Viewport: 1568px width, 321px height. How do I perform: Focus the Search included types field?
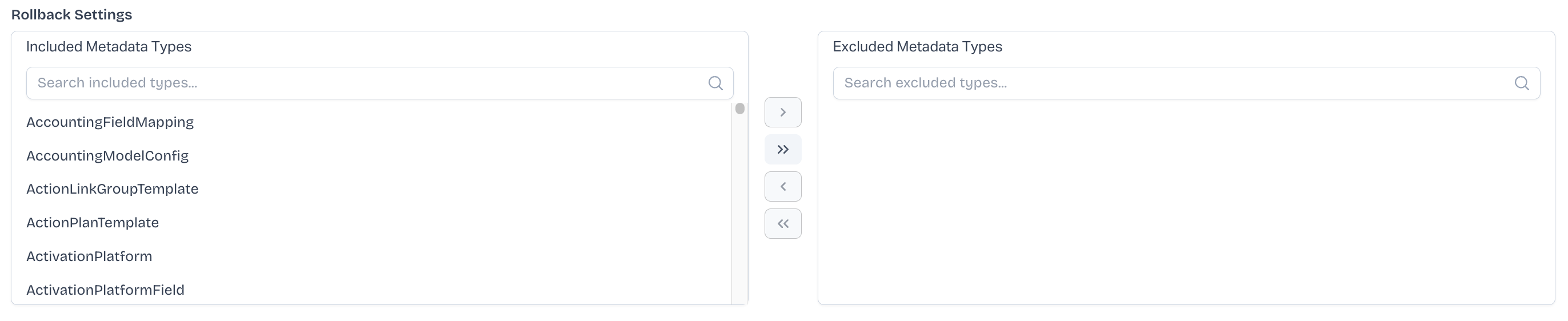(365, 83)
